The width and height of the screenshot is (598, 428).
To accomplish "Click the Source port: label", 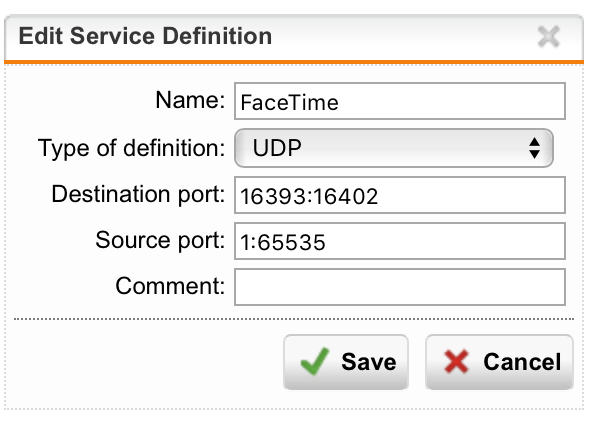I will (160, 241).
